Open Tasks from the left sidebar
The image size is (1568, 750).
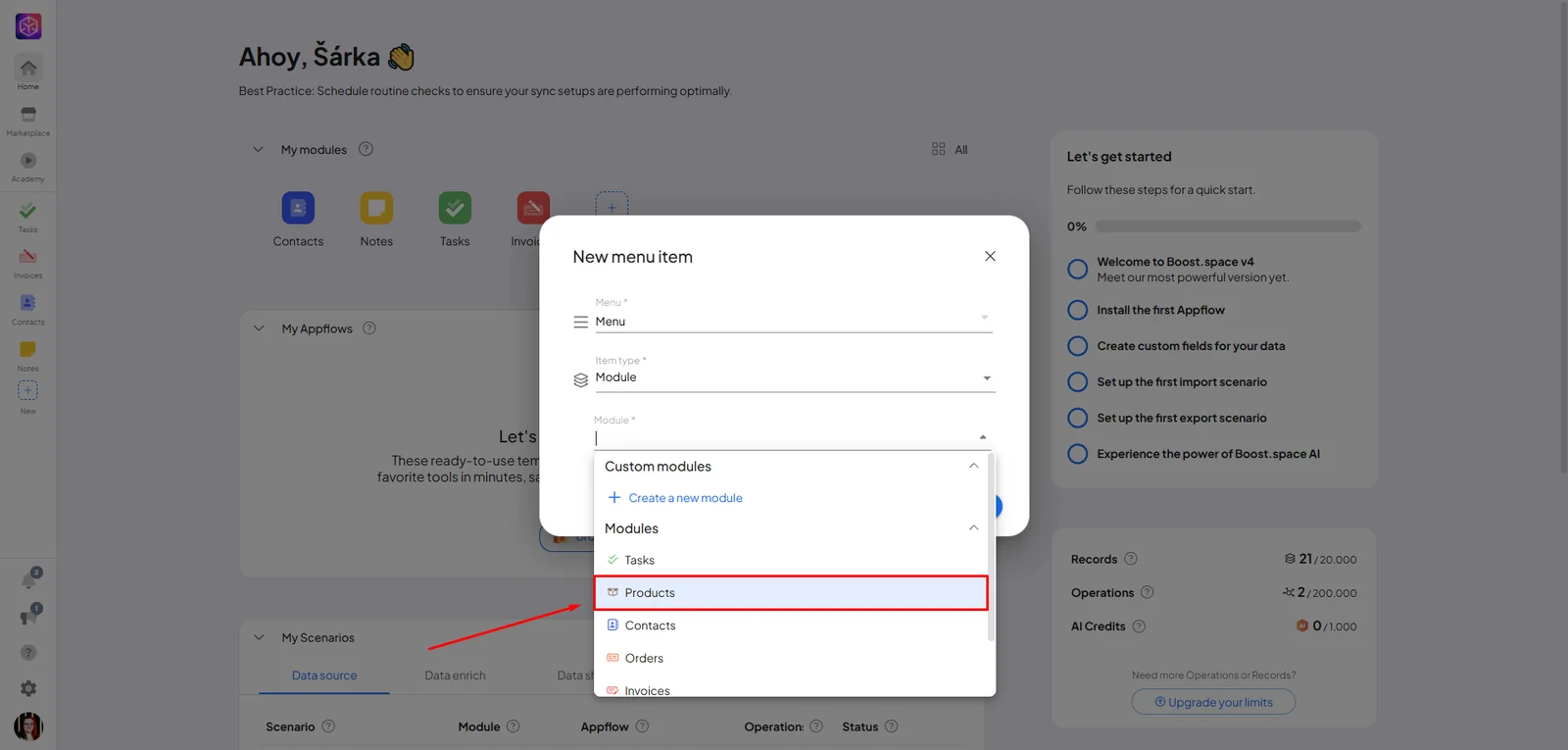point(28,217)
